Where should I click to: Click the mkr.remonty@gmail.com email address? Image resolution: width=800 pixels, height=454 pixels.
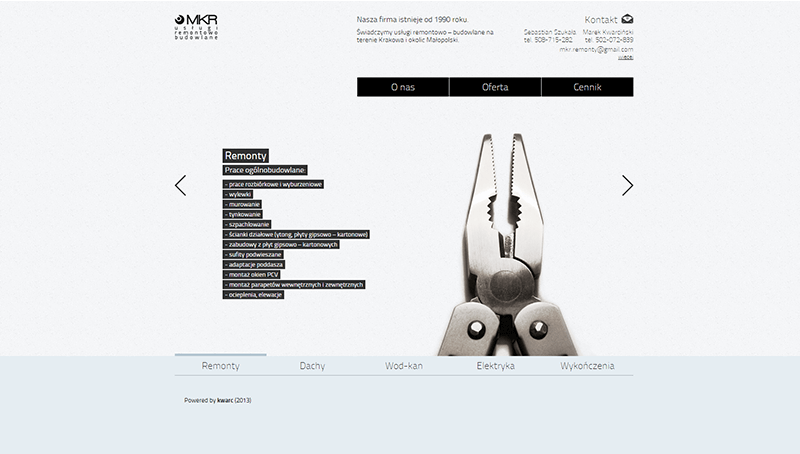596,48
